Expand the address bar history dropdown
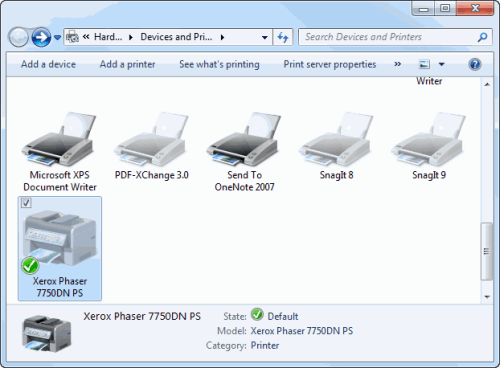The height and width of the screenshot is (368, 500). coord(265,37)
